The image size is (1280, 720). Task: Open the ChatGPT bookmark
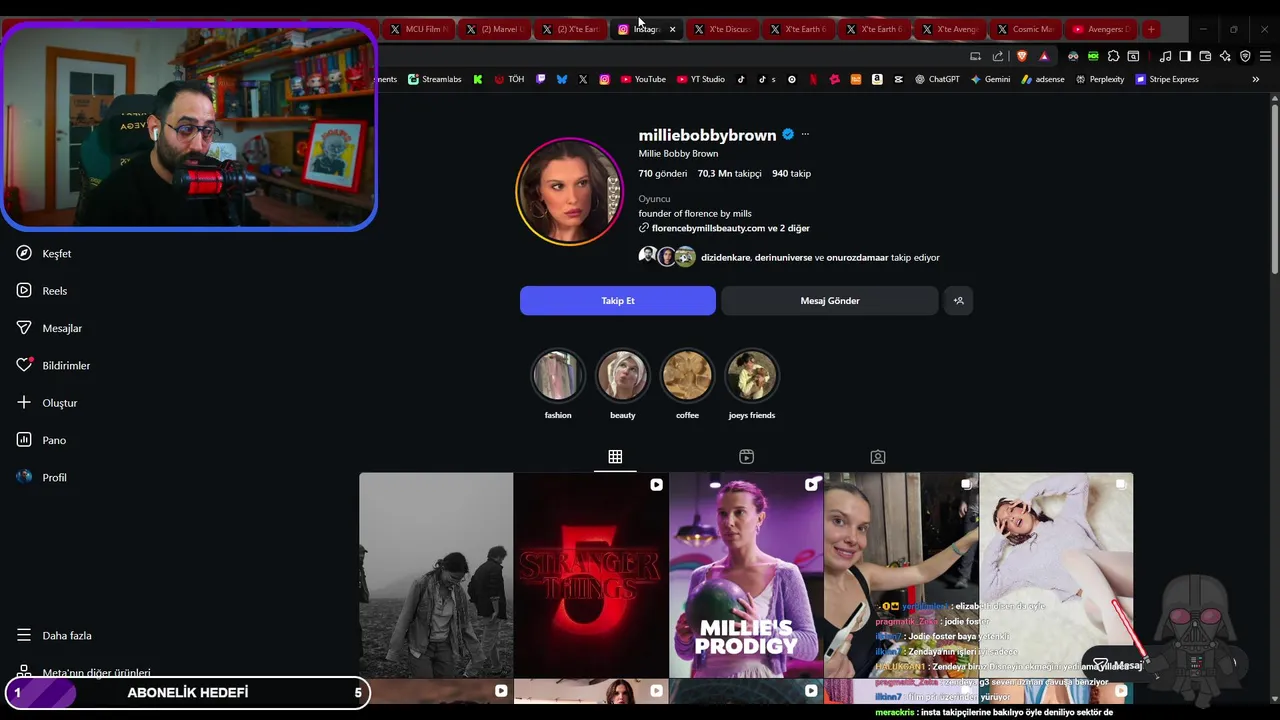click(x=937, y=79)
